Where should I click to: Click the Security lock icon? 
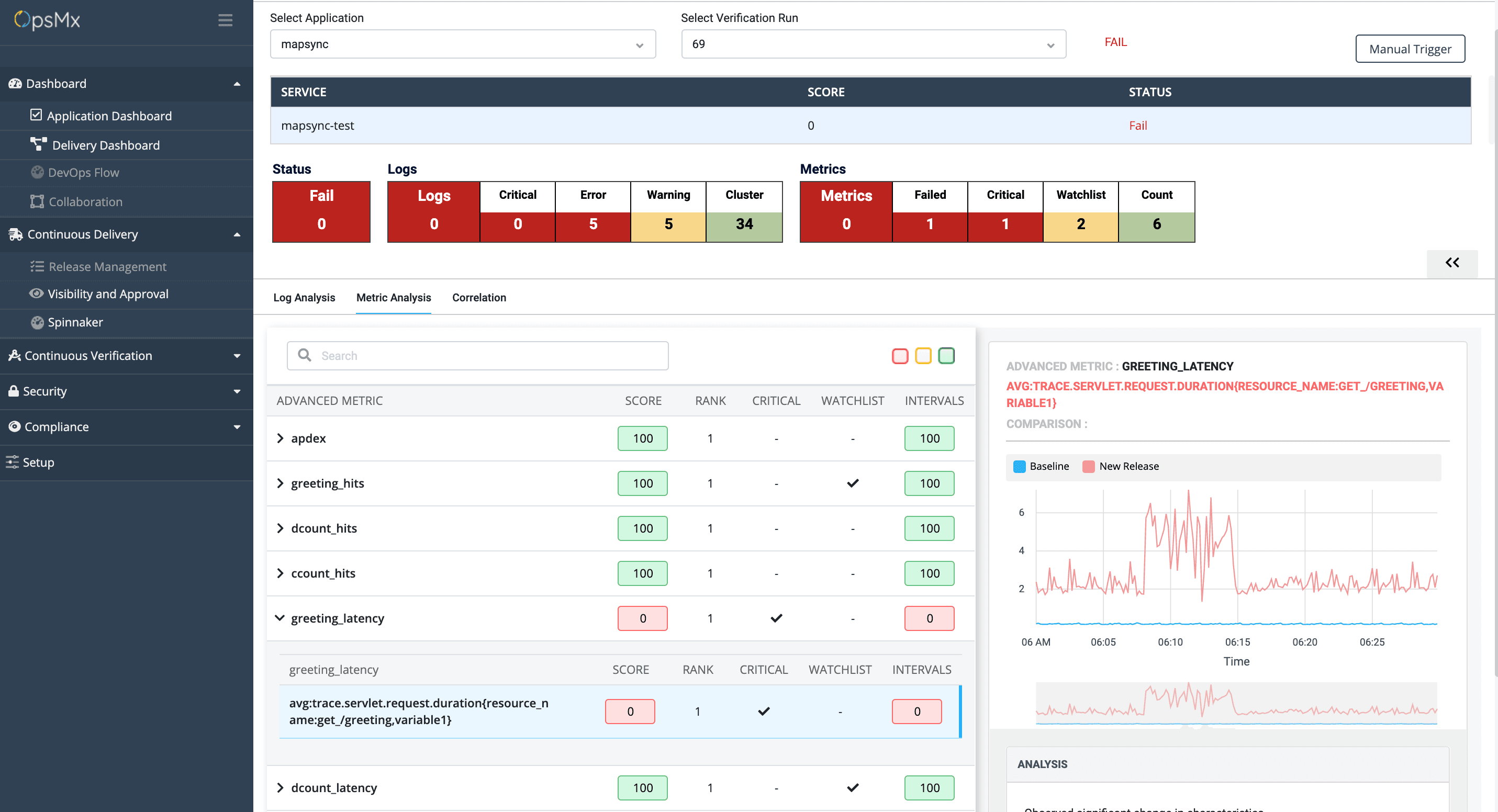coord(14,391)
